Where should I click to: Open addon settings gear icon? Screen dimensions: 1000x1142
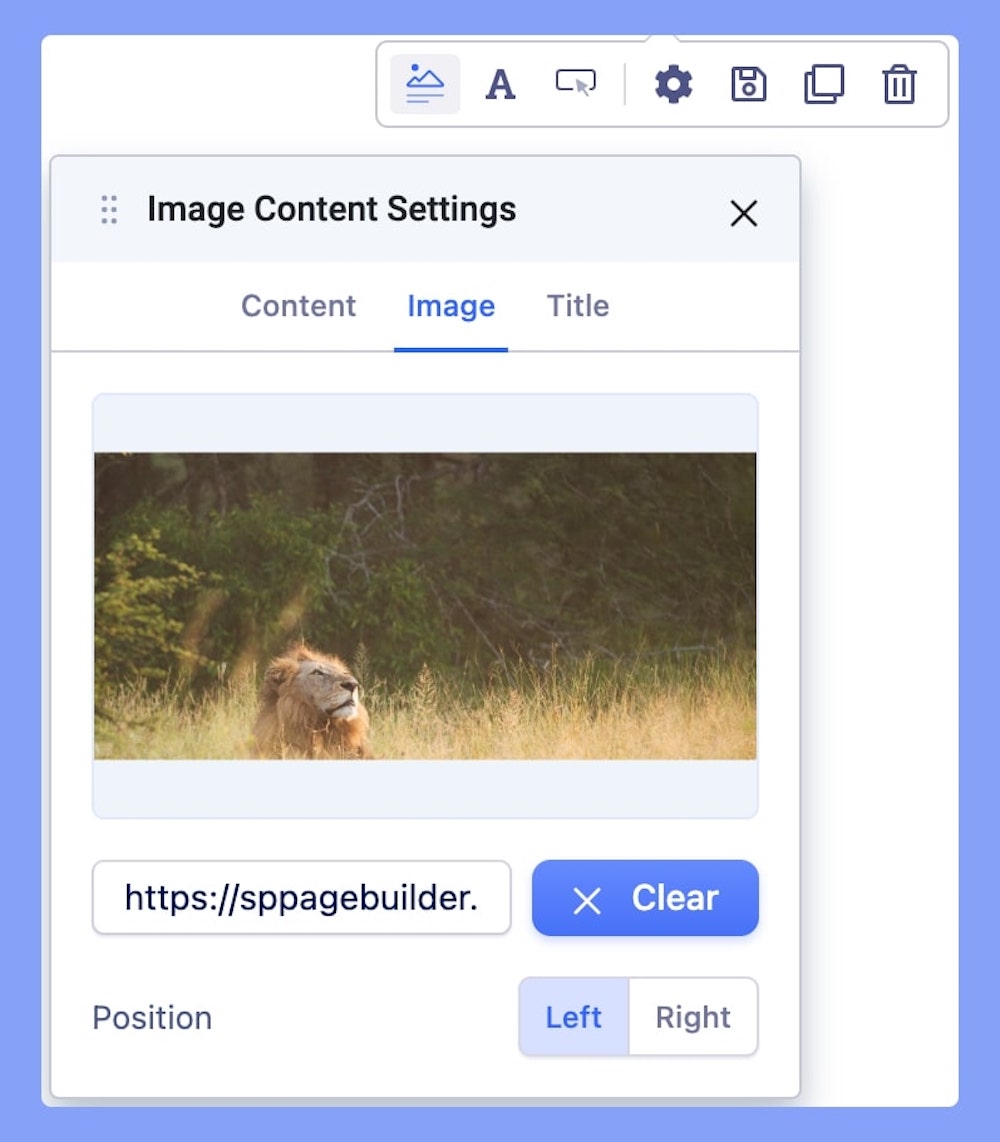(x=673, y=85)
